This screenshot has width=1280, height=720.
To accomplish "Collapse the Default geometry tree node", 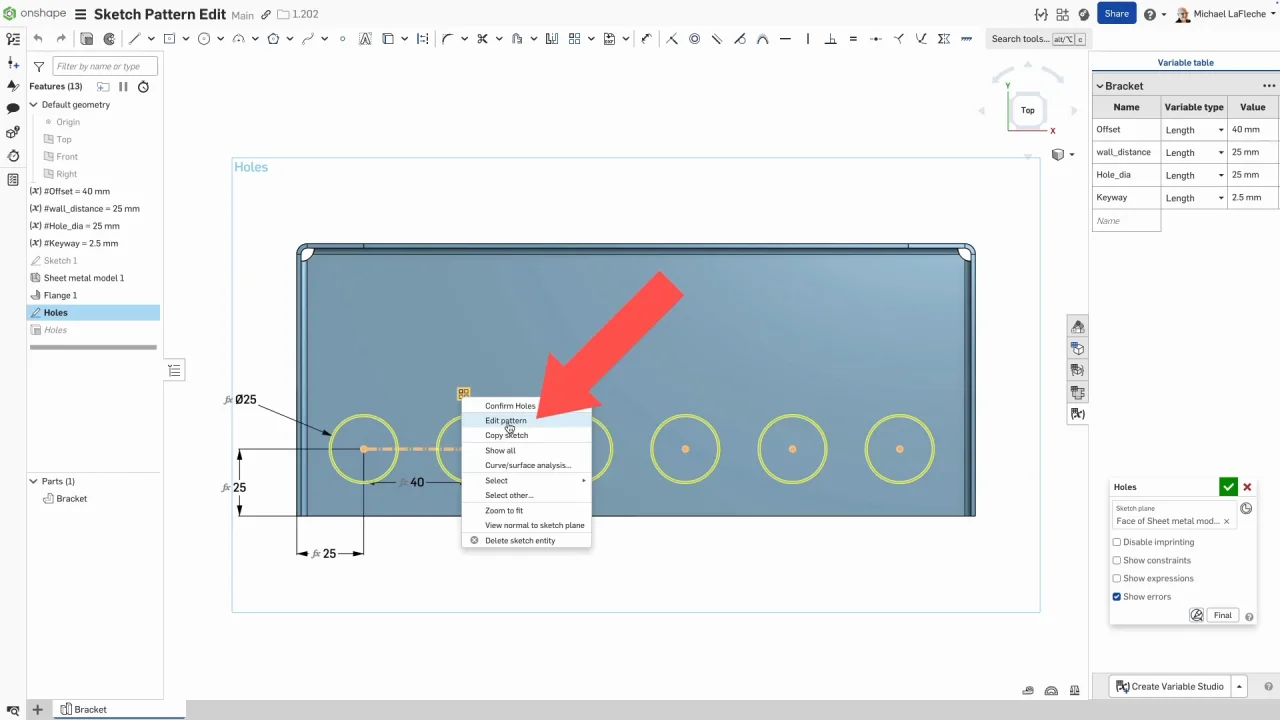I will [33, 105].
